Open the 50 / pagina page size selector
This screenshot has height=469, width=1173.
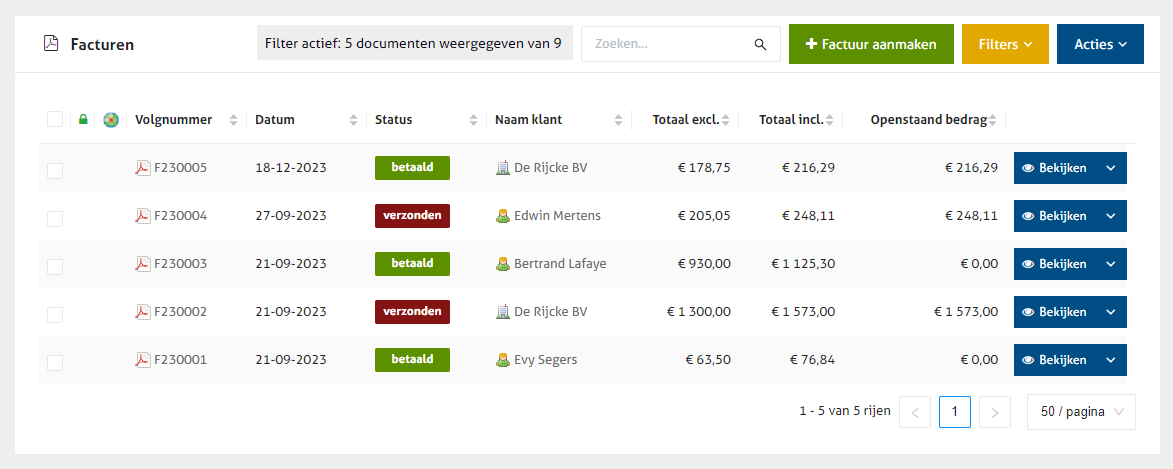[x=1080, y=412]
